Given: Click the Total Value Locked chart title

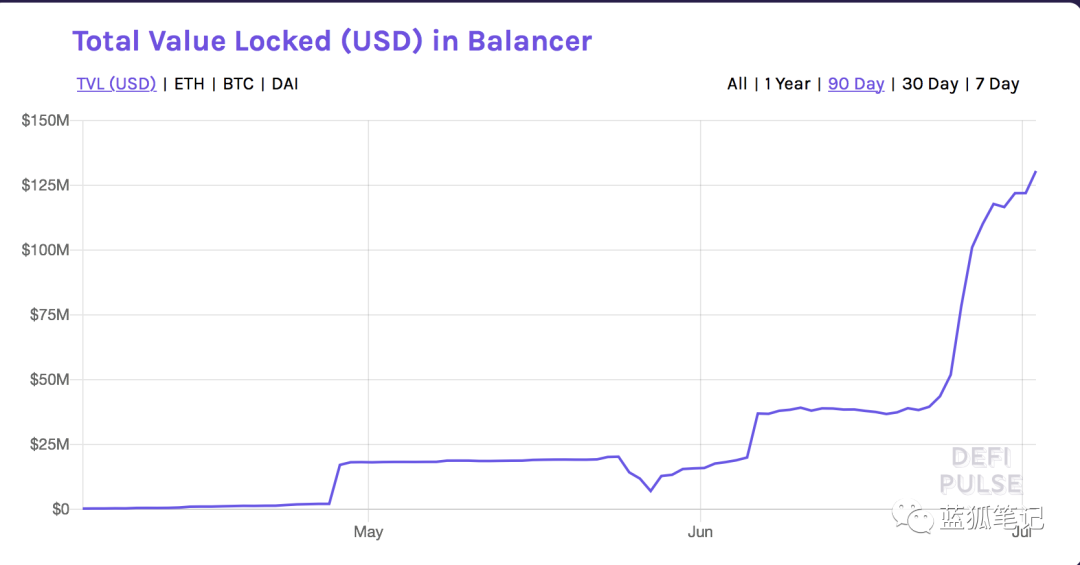Looking at the screenshot, I should click(x=332, y=41).
